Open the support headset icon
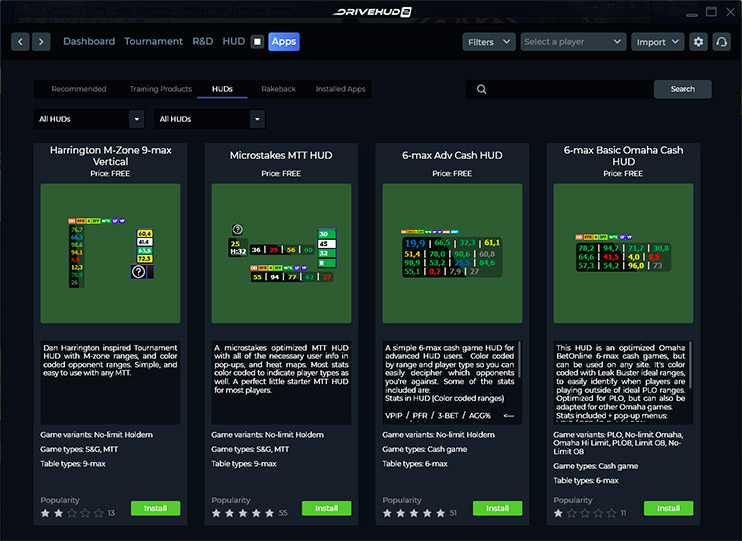 [722, 42]
